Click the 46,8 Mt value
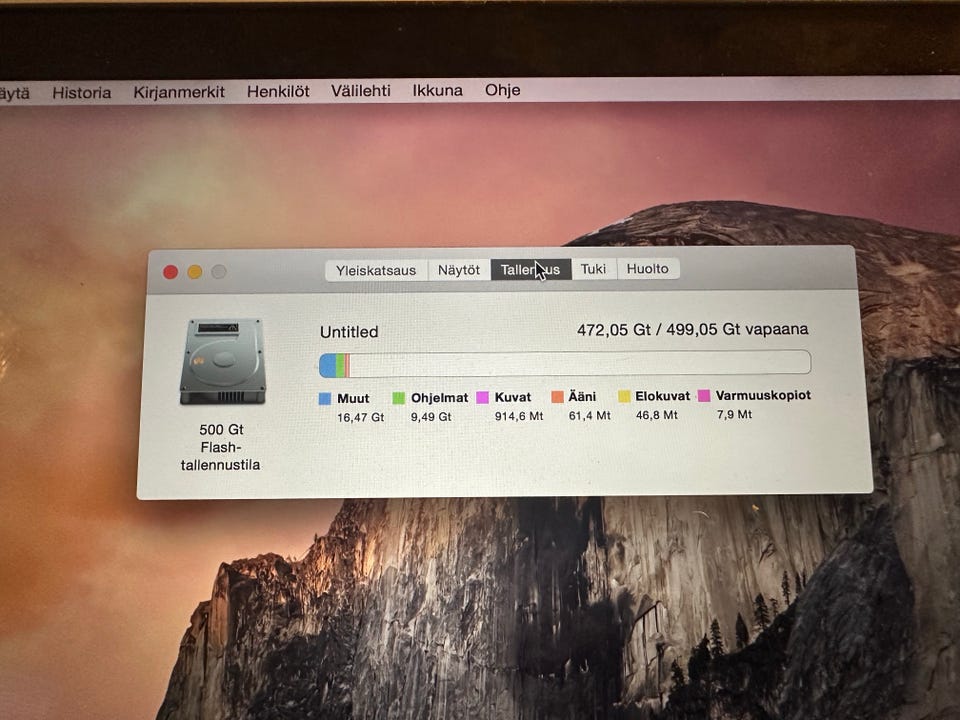 click(656, 415)
